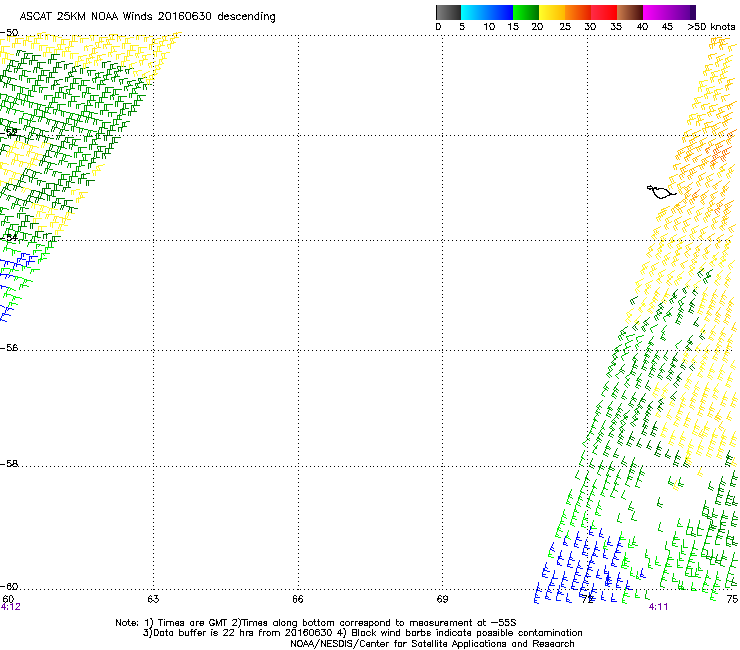The height and width of the screenshot is (650, 740).
Task: Click the '10' label under the color bar
Action: click(x=489, y=27)
